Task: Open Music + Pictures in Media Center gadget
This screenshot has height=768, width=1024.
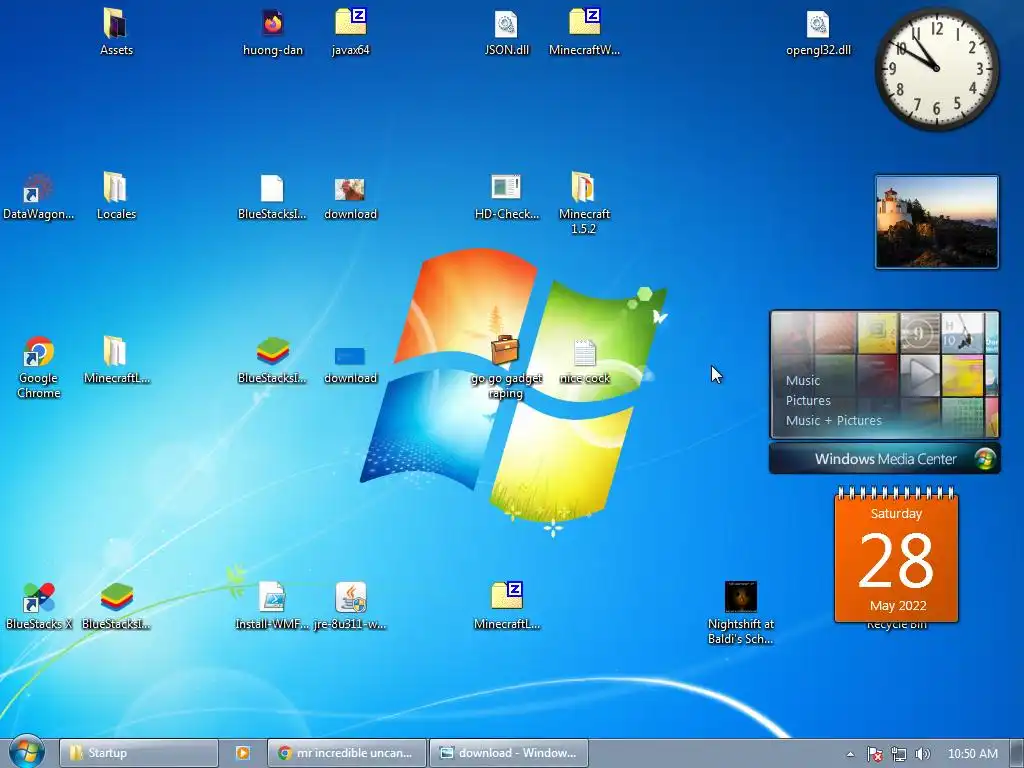Action: click(833, 421)
